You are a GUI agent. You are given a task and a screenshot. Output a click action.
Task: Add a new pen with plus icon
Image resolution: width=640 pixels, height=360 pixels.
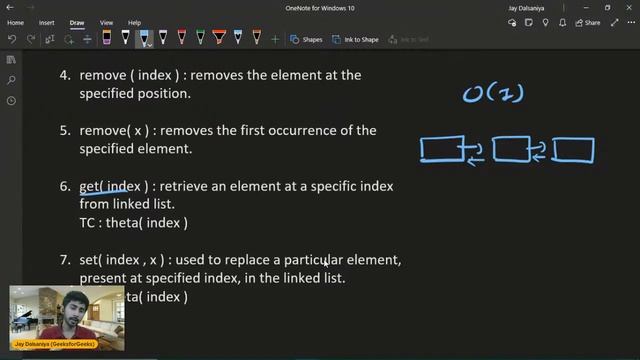point(275,40)
